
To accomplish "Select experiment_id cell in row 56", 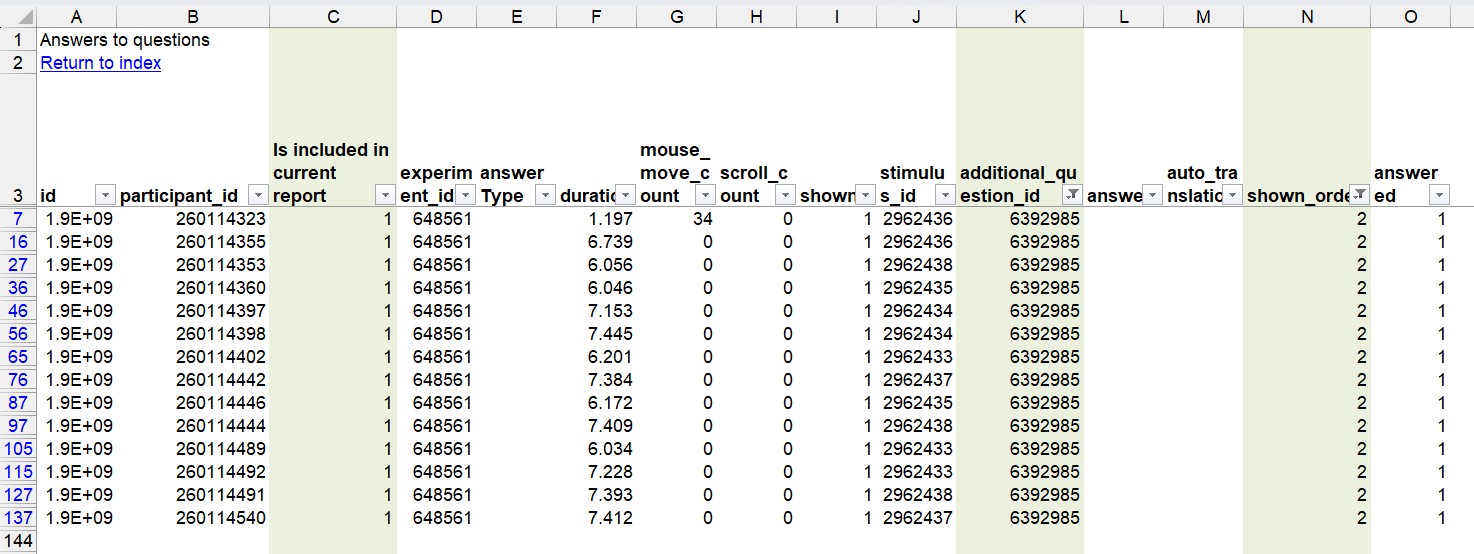I will [437, 334].
